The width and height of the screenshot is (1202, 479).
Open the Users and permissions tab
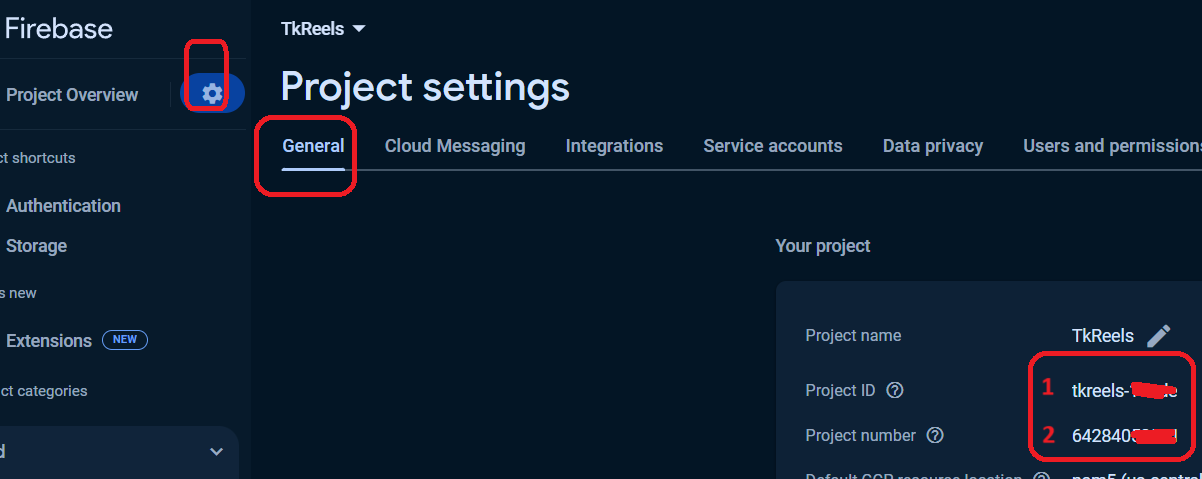pyautogui.click(x=1112, y=146)
